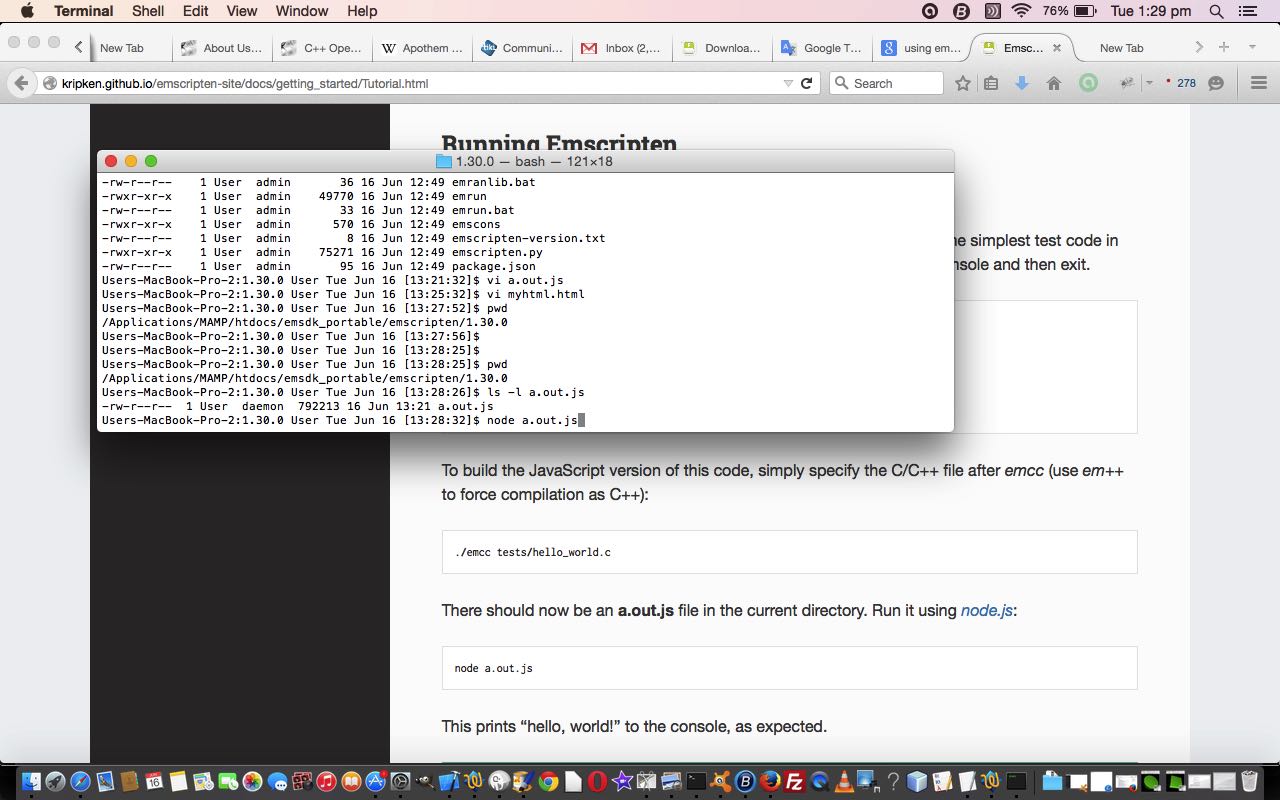Open Firefox from the Dock

pyautogui.click(x=770, y=782)
